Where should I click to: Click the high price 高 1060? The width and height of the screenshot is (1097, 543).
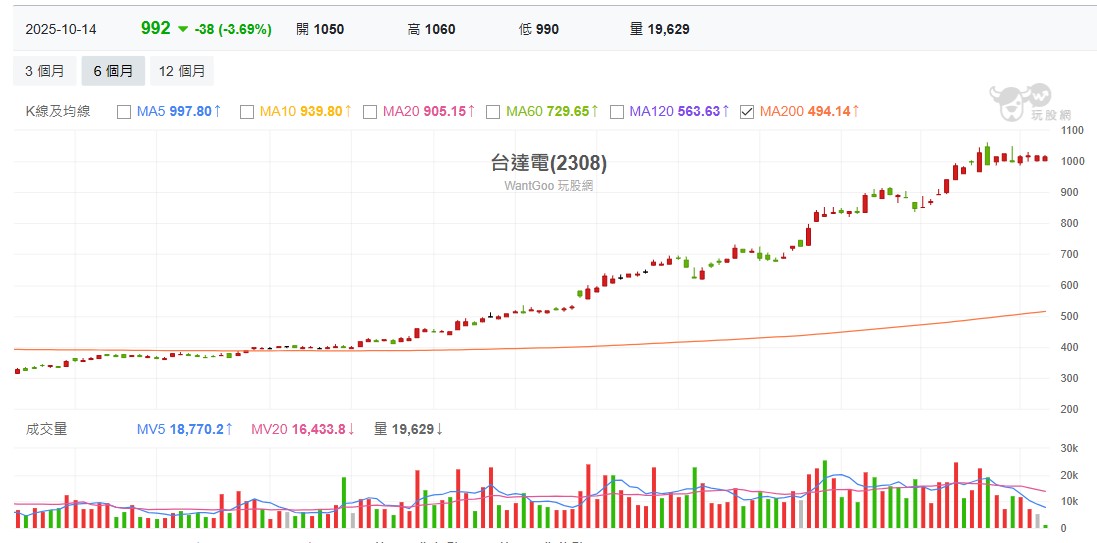coord(431,29)
